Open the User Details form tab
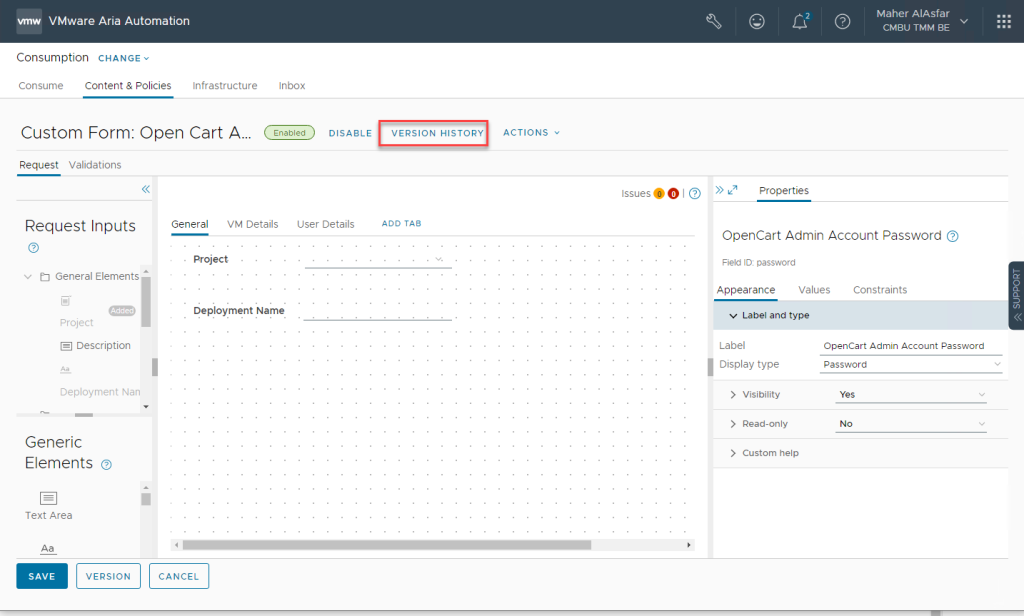Viewport: 1024px width, 616px height. (x=326, y=224)
